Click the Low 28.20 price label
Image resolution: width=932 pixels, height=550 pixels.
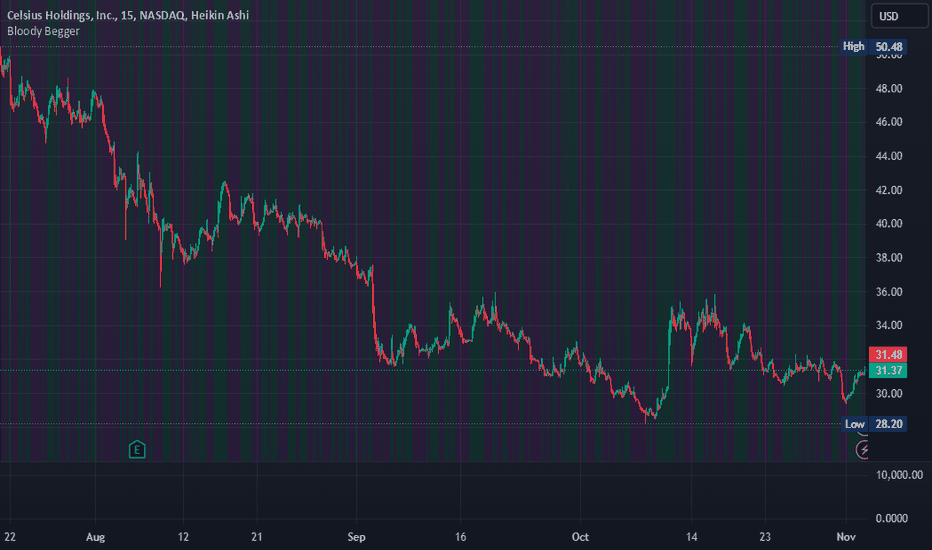[x=875, y=424]
